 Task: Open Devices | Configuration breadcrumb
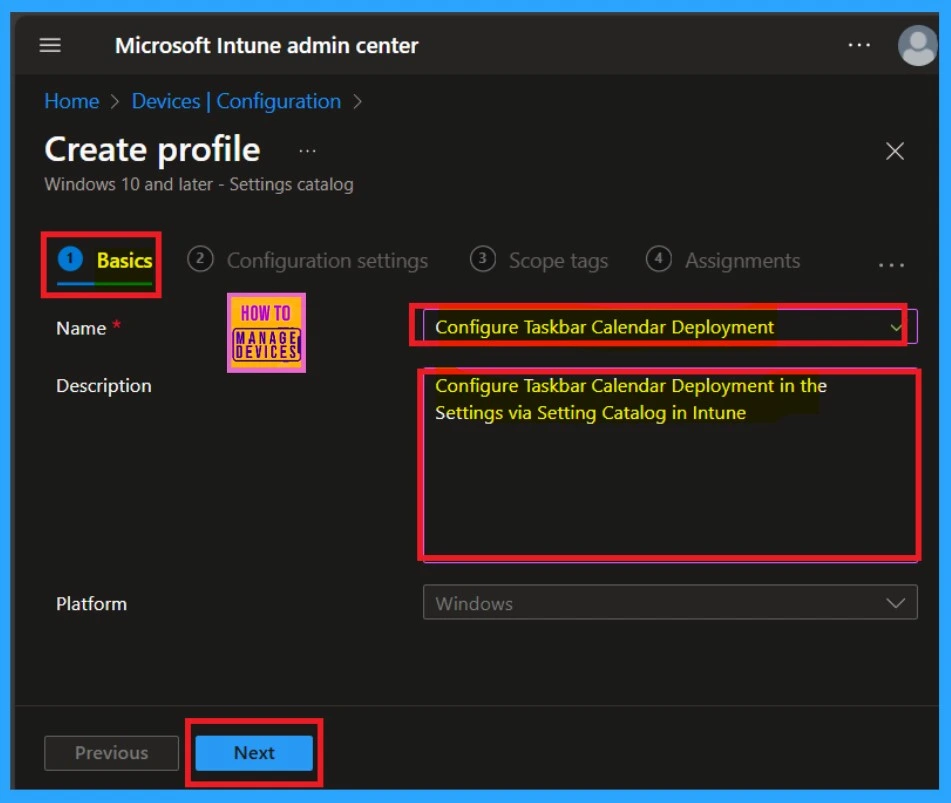coord(237,101)
